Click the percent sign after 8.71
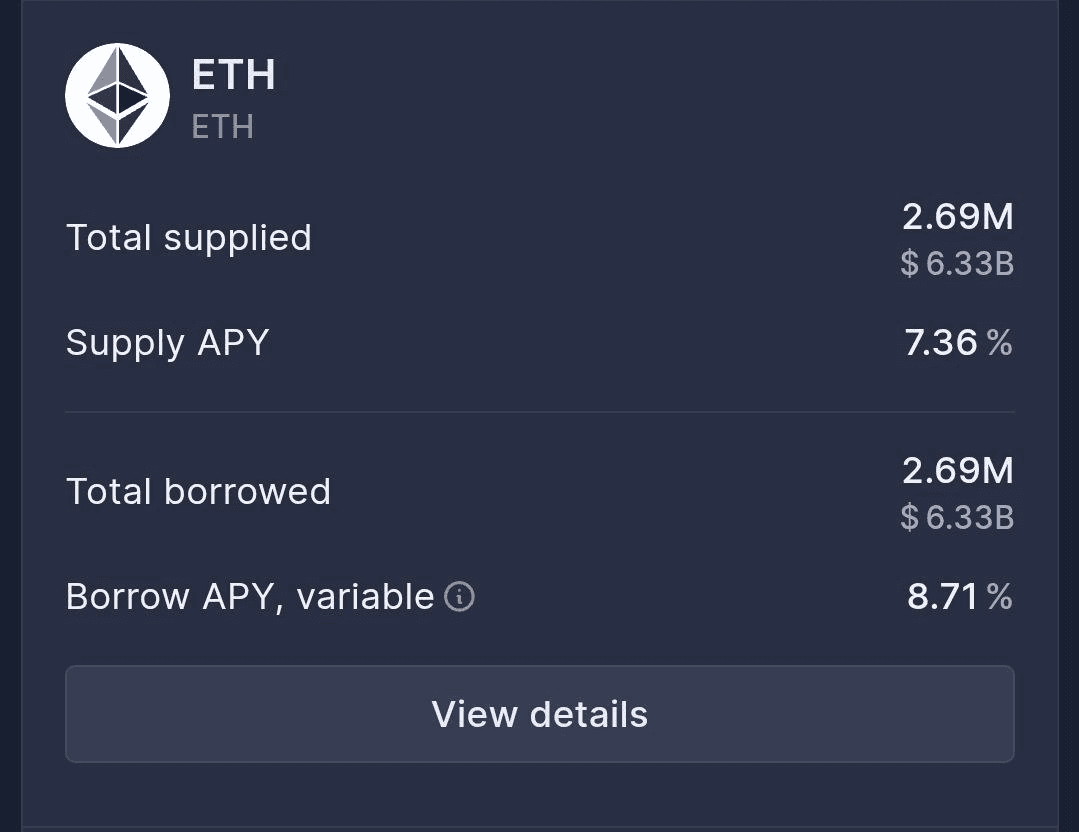The image size is (1079, 832). (x=1000, y=597)
